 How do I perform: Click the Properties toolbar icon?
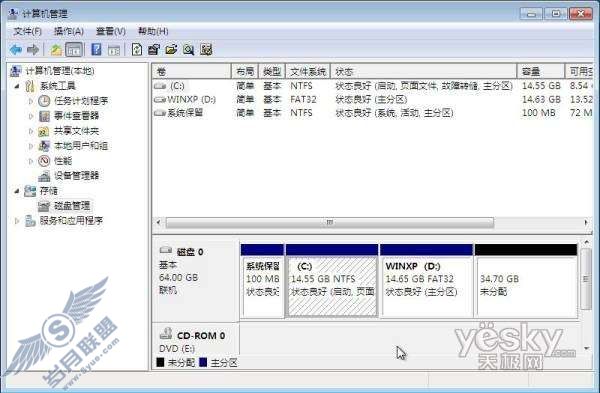tap(154, 49)
